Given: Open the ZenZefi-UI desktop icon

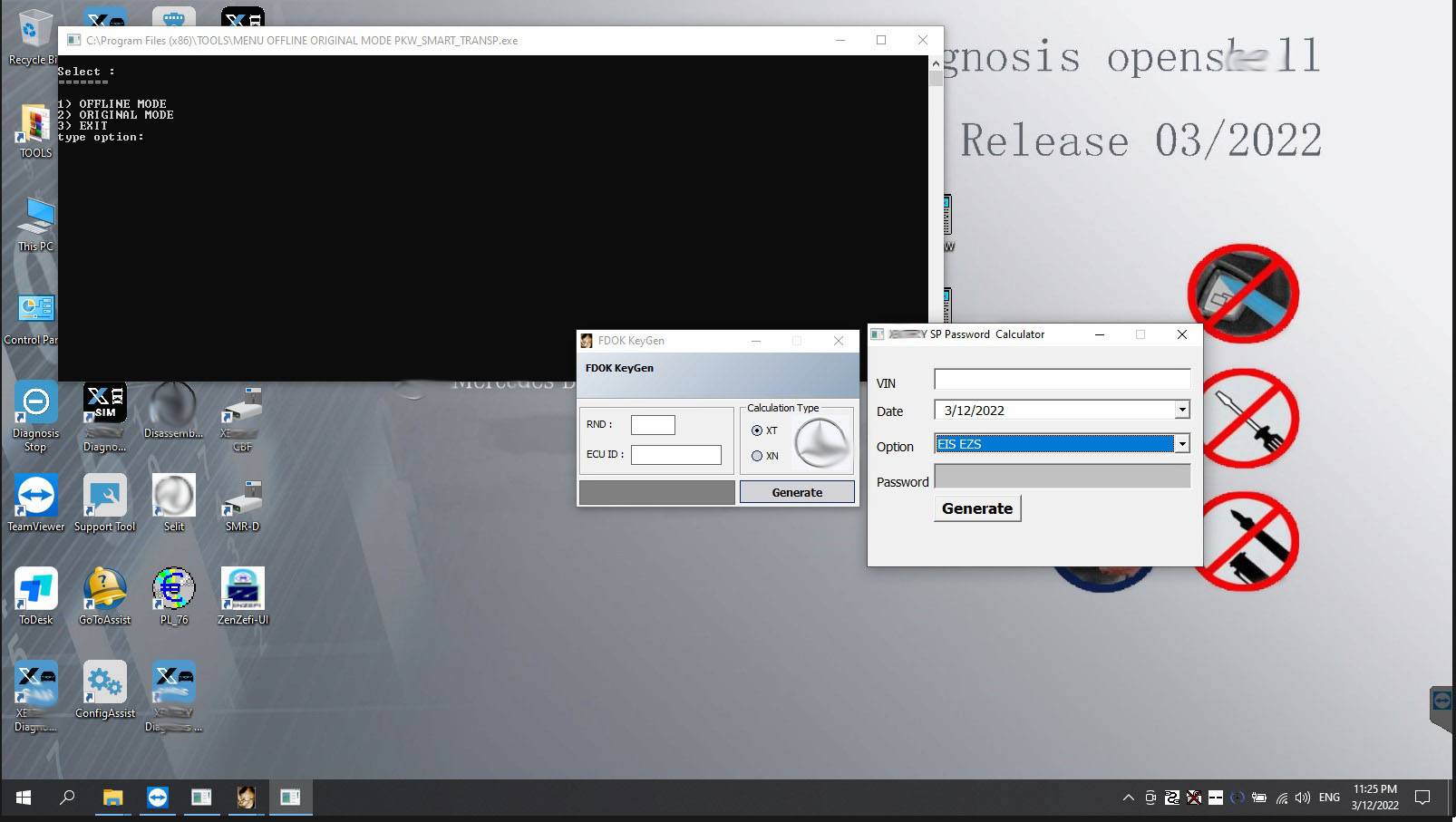Looking at the screenshot, I should coord(242,590).
